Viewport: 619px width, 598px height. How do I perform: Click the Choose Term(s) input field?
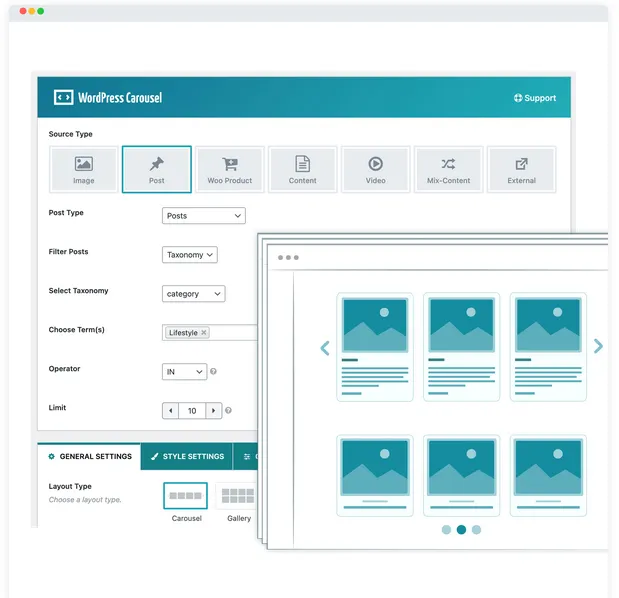[210, 333]
